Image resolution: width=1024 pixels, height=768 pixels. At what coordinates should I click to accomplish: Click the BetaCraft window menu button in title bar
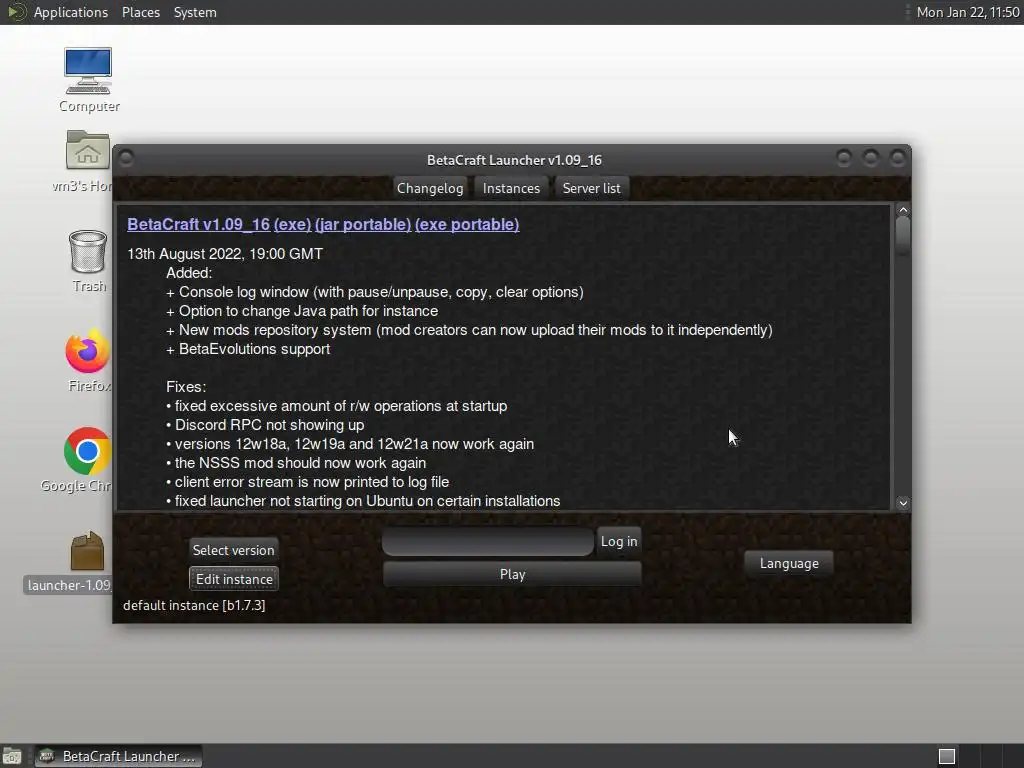[x=127, y=158]
